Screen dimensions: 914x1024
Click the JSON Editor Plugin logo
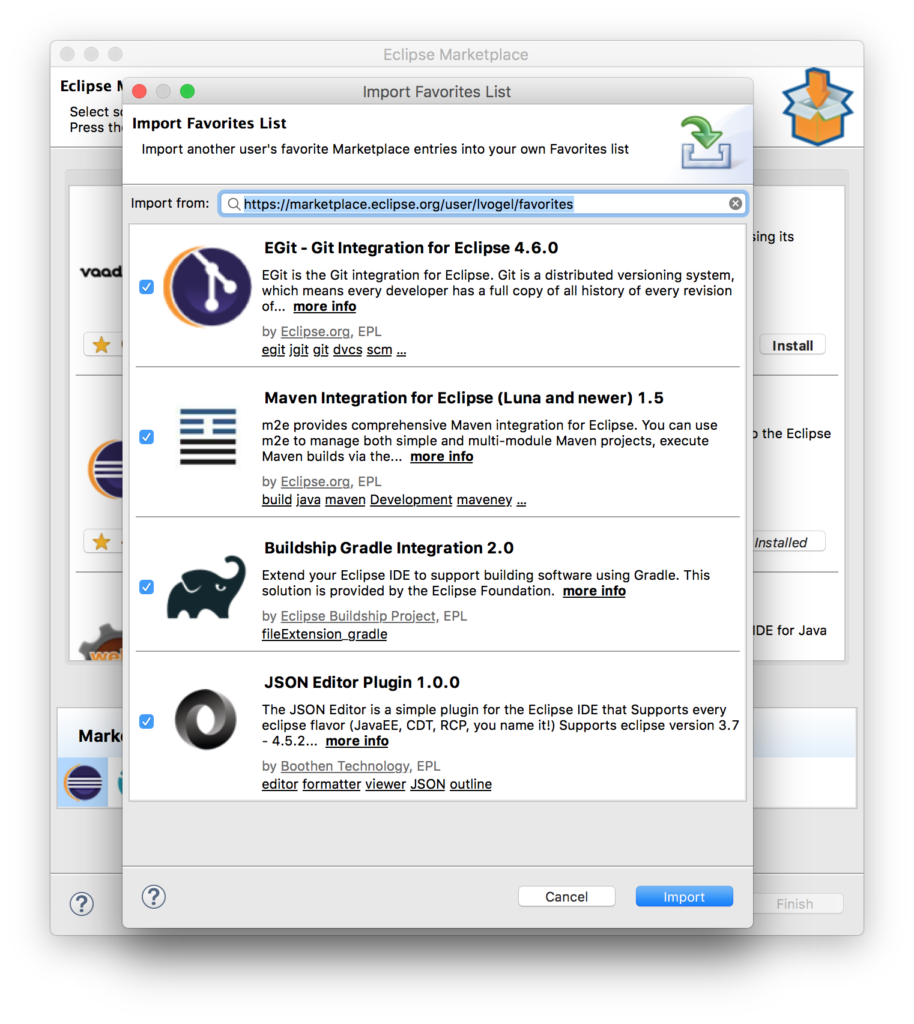point(206,720)
